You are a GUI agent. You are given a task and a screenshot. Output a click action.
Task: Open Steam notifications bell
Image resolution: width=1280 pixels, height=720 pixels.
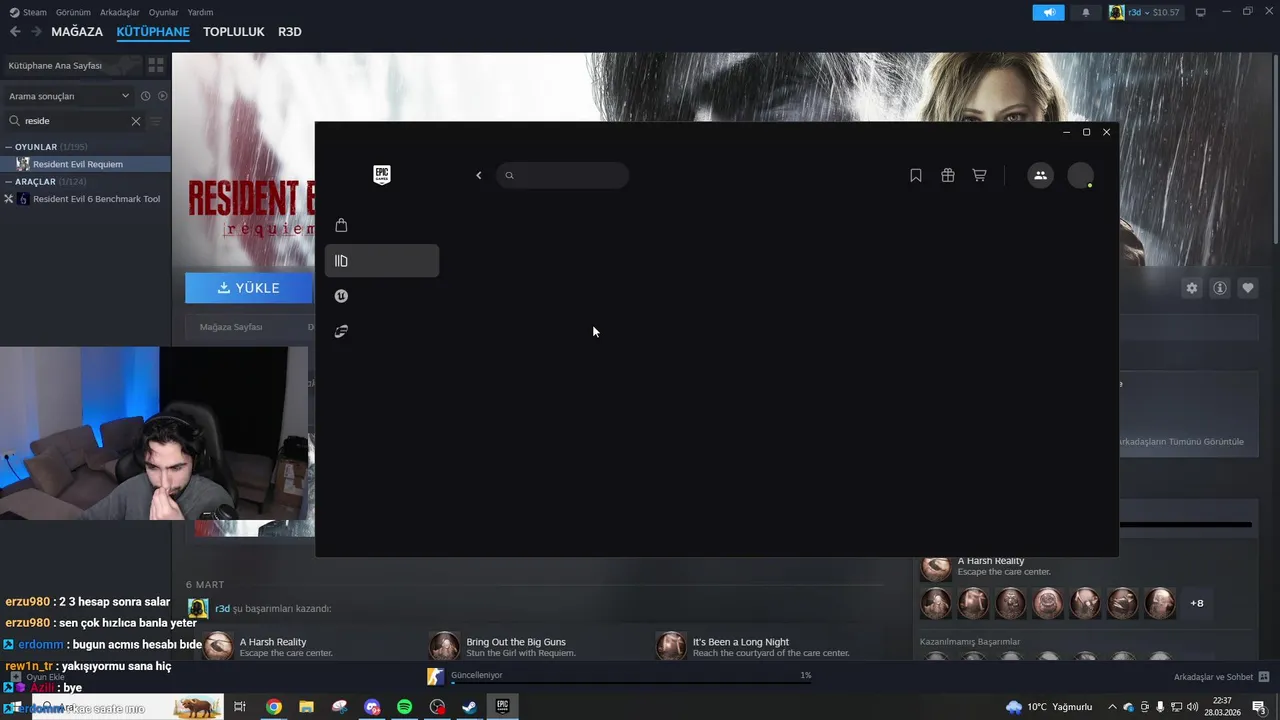pos(1086,12)
